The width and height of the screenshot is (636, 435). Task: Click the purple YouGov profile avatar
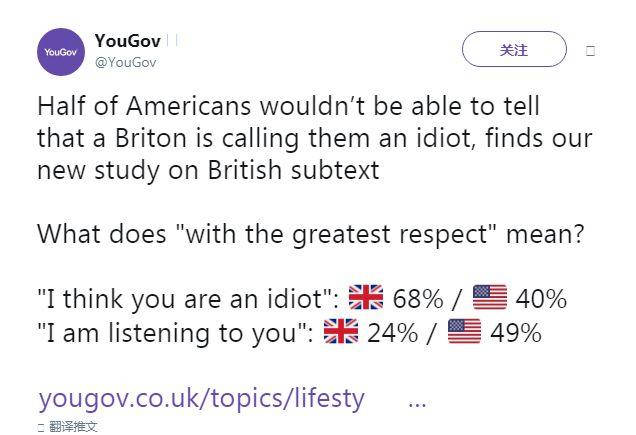coord(60,52)
